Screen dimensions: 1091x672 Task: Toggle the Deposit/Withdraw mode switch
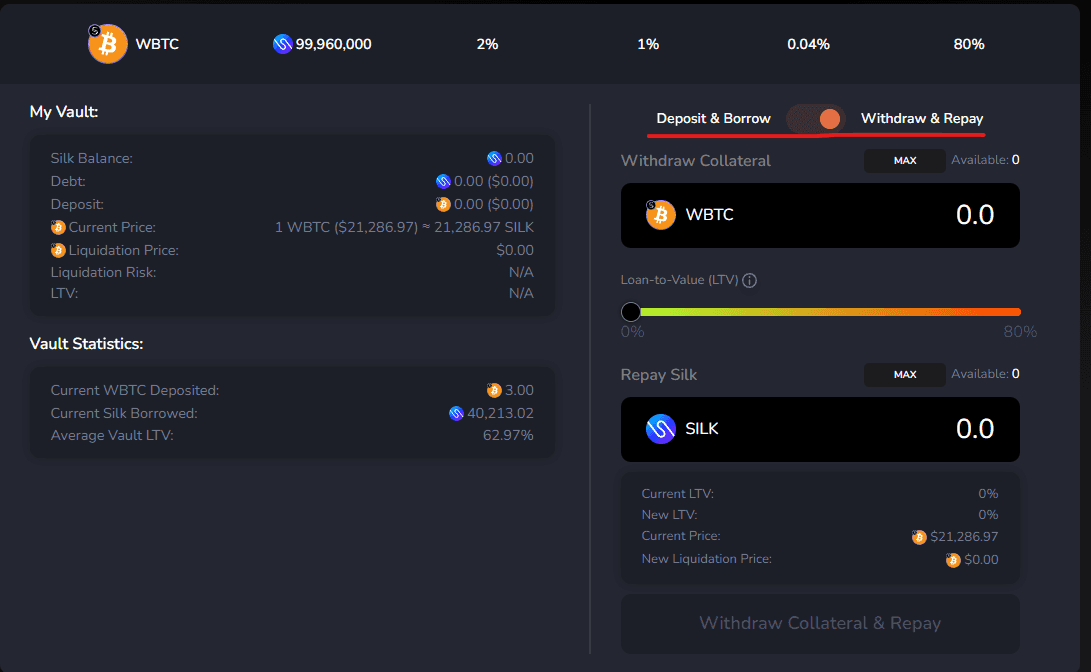[815, 119]
